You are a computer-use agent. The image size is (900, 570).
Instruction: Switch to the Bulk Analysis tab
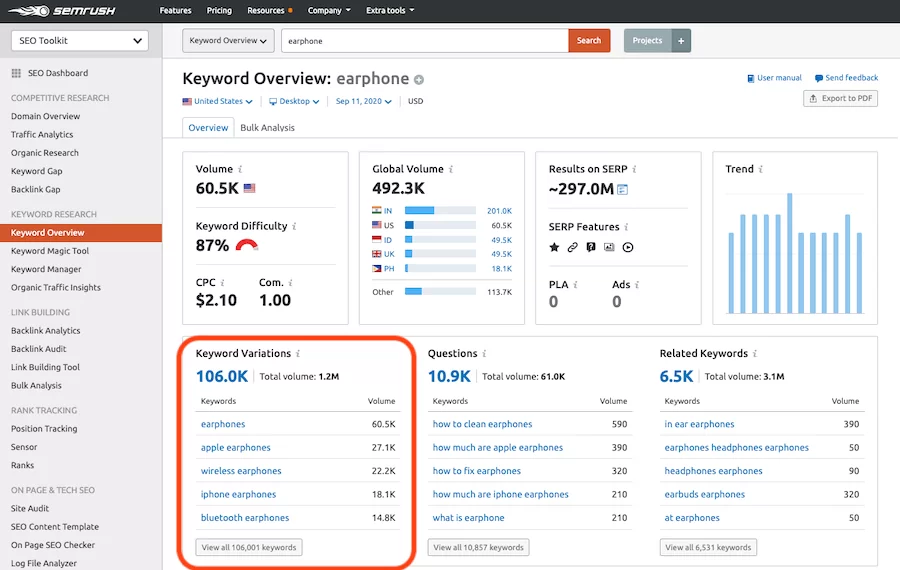coord(267,128)
